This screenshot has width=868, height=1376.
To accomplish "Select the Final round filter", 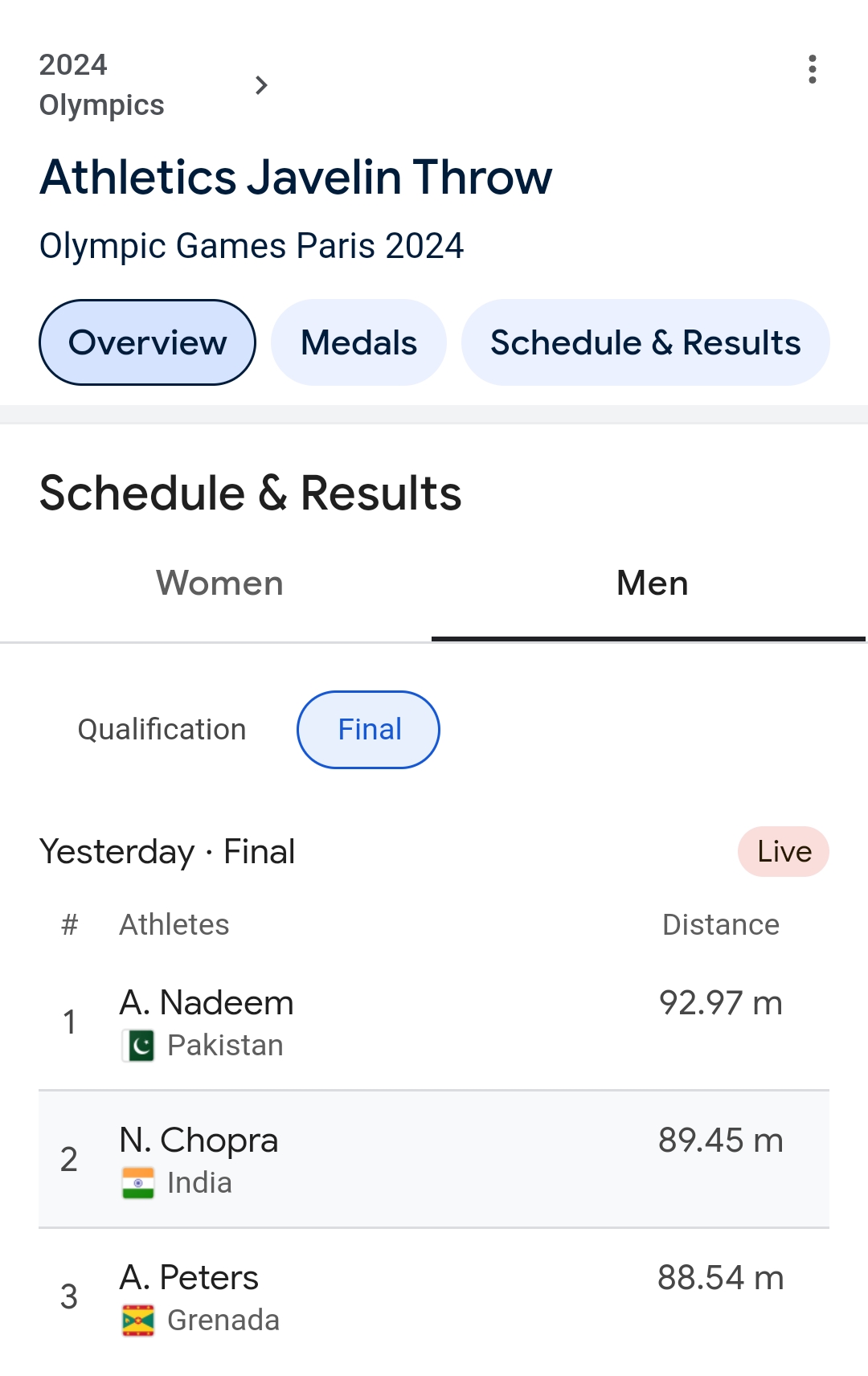I will coord(369,730).
